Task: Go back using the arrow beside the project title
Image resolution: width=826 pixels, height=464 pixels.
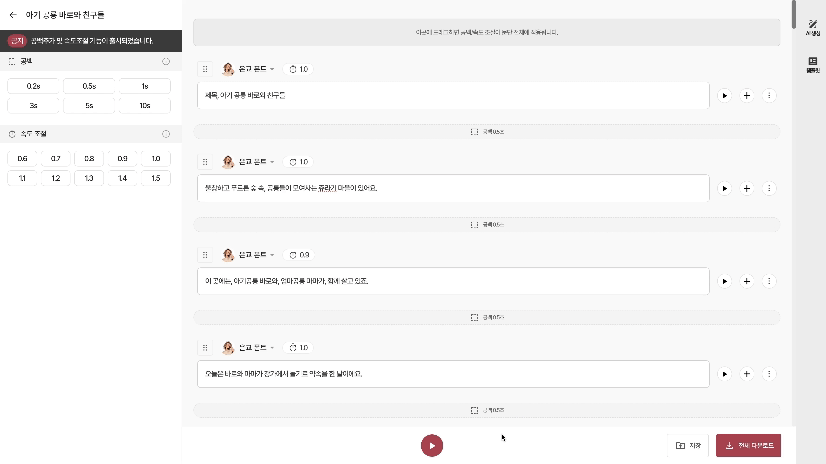Action: [13, 15]
